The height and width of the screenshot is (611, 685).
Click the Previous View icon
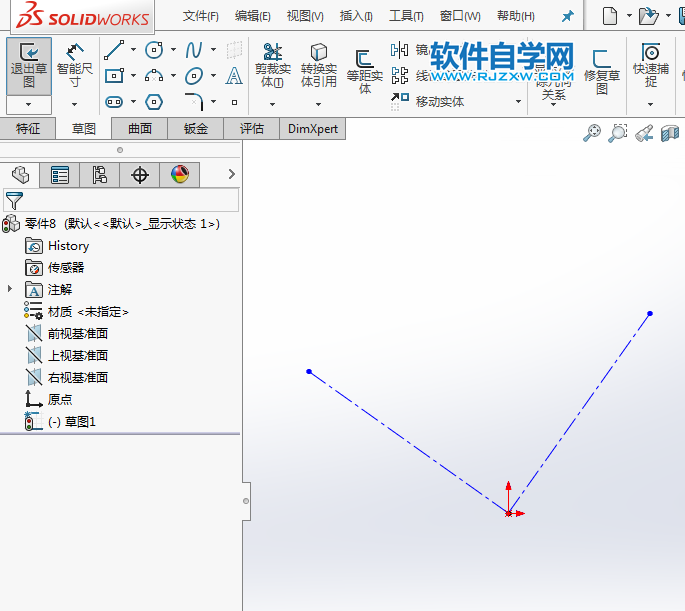click(644, 133)
